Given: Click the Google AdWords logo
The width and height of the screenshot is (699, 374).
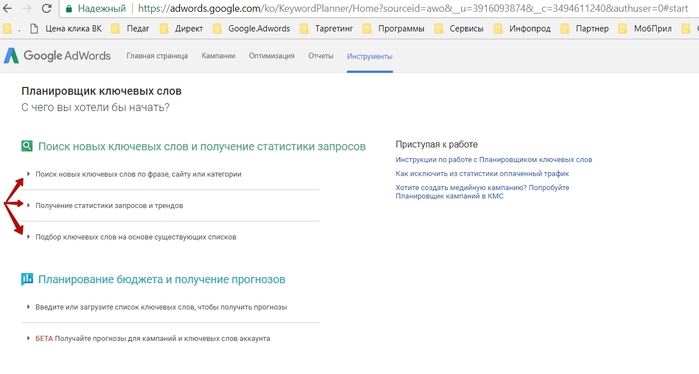Looking at the screenshot, I should (x=57, y=56).
